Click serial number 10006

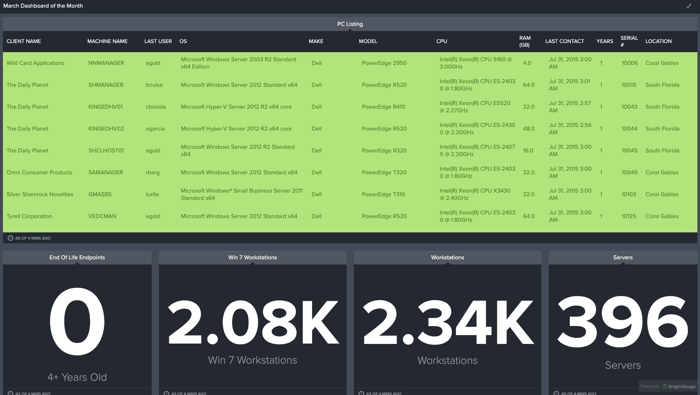pos(629,63)
